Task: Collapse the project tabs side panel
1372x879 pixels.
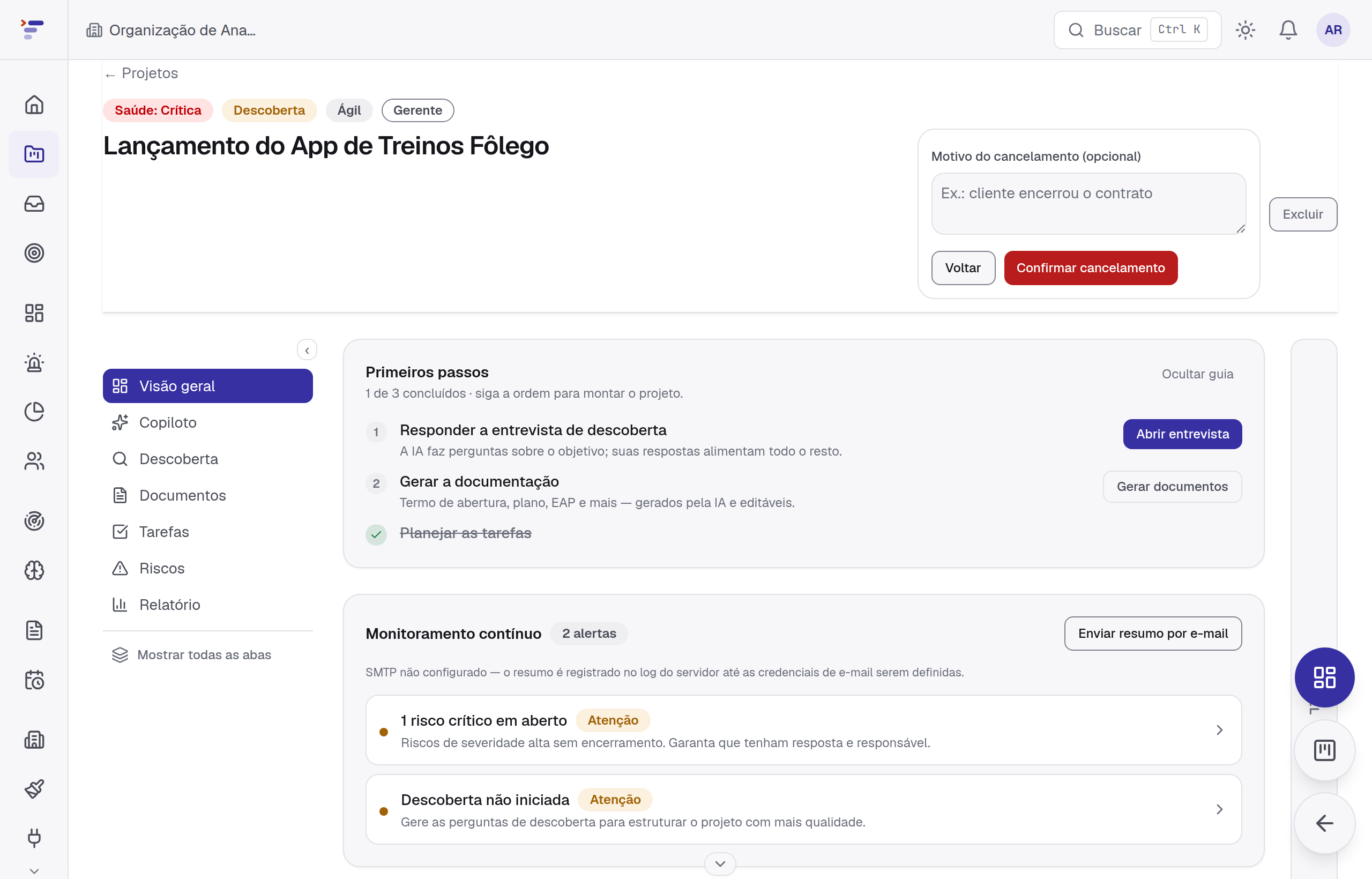Action: click(307, 350)
